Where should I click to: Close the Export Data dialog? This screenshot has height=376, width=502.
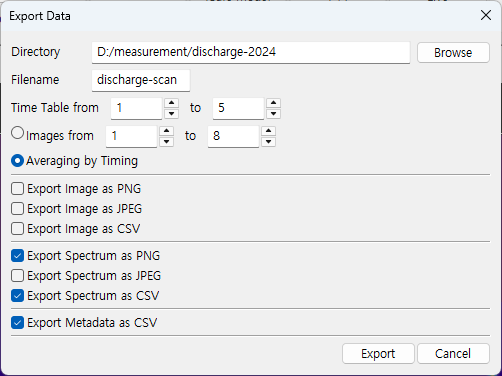pyautogui.click(x=486, y=15)
